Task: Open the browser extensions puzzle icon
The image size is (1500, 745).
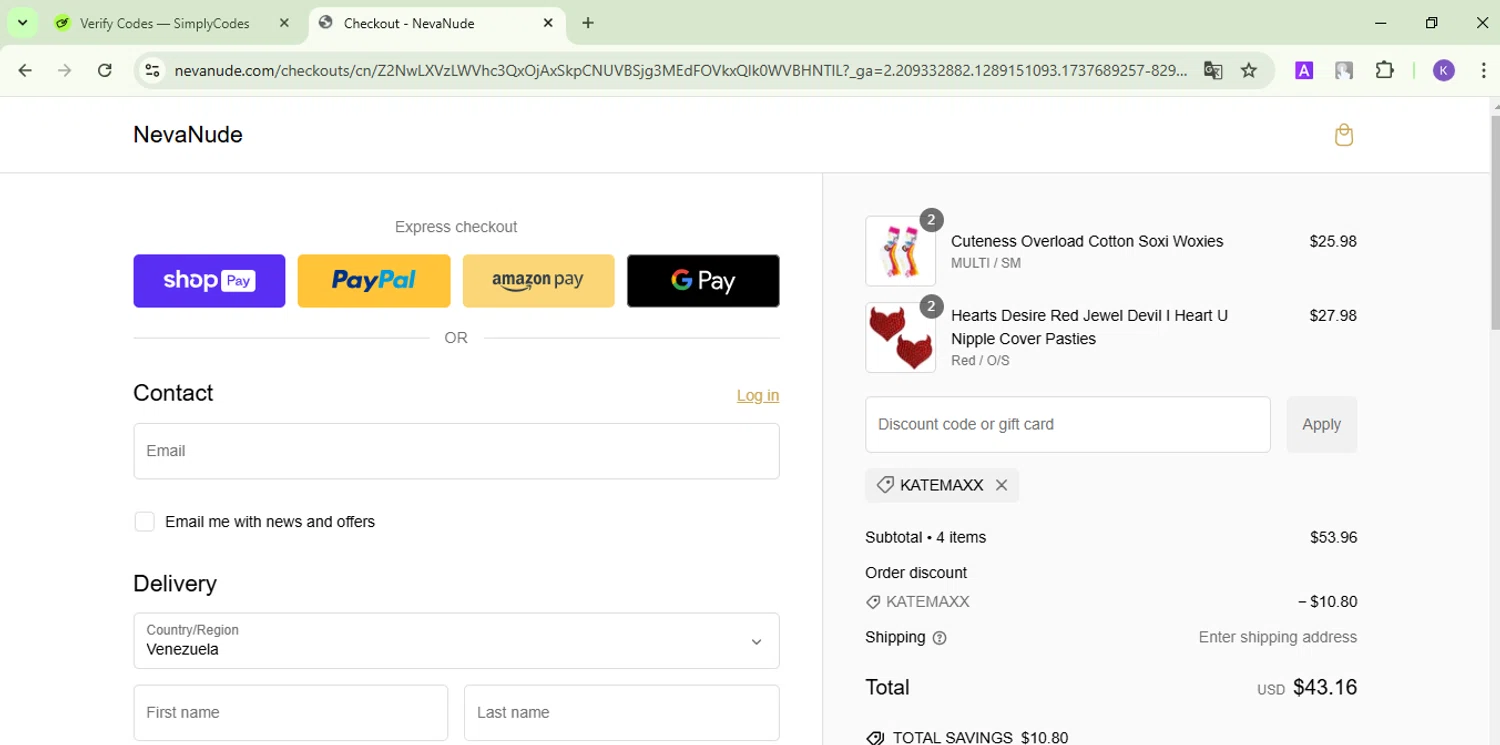Action: [1384, 70]
